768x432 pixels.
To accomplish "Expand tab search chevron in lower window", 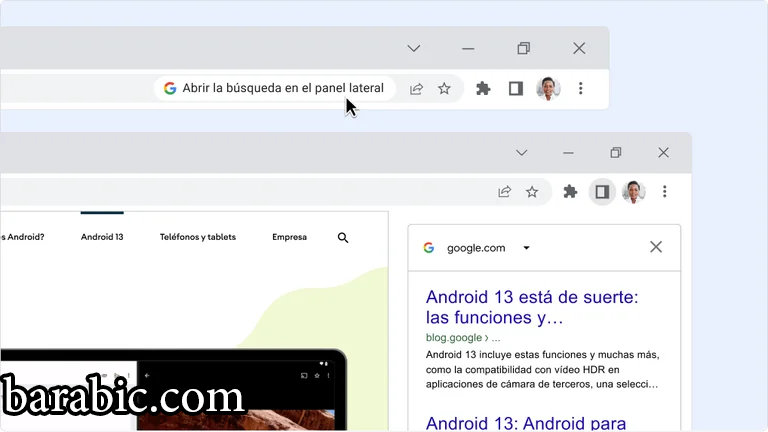I will coord(521,153).
